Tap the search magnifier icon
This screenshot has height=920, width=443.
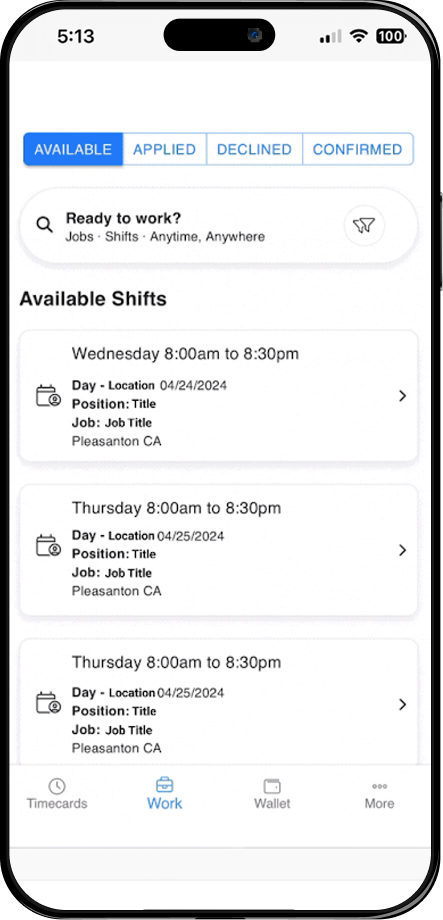45,225
